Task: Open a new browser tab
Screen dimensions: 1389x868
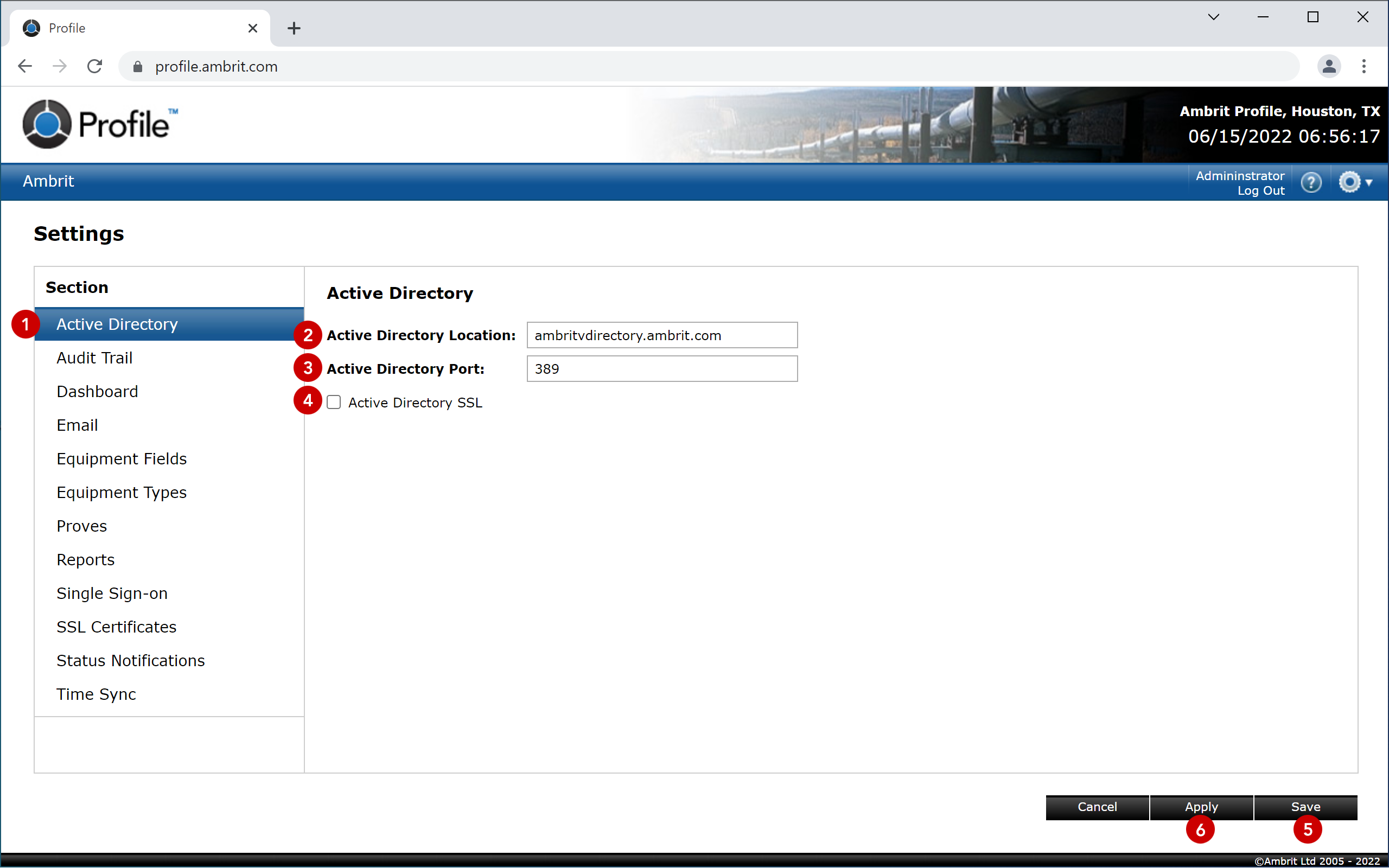Action: (x=294, y=28)
